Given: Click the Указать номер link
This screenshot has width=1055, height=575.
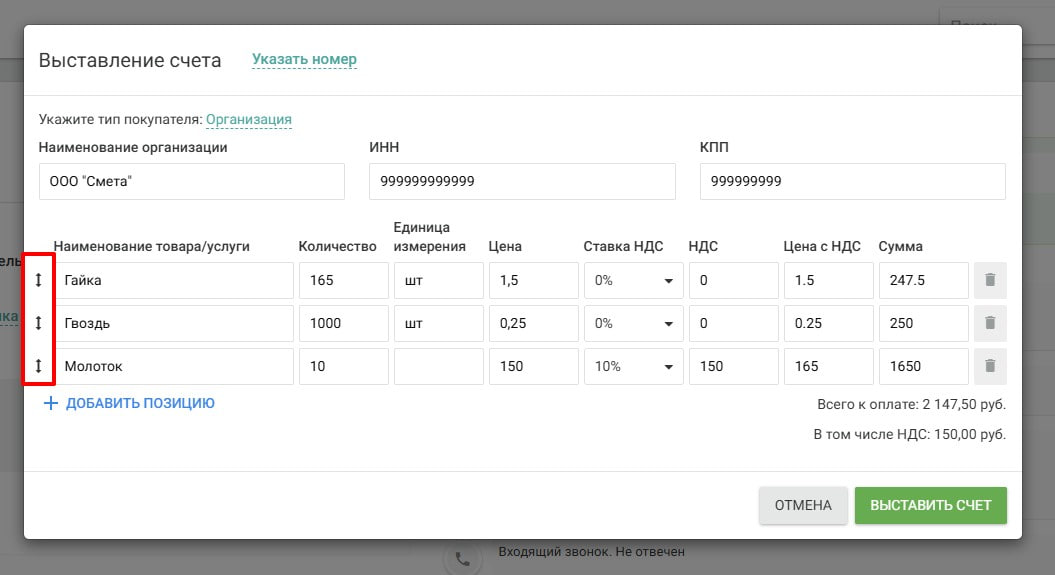Looking at the screenshot, I should tap(304, 60).
